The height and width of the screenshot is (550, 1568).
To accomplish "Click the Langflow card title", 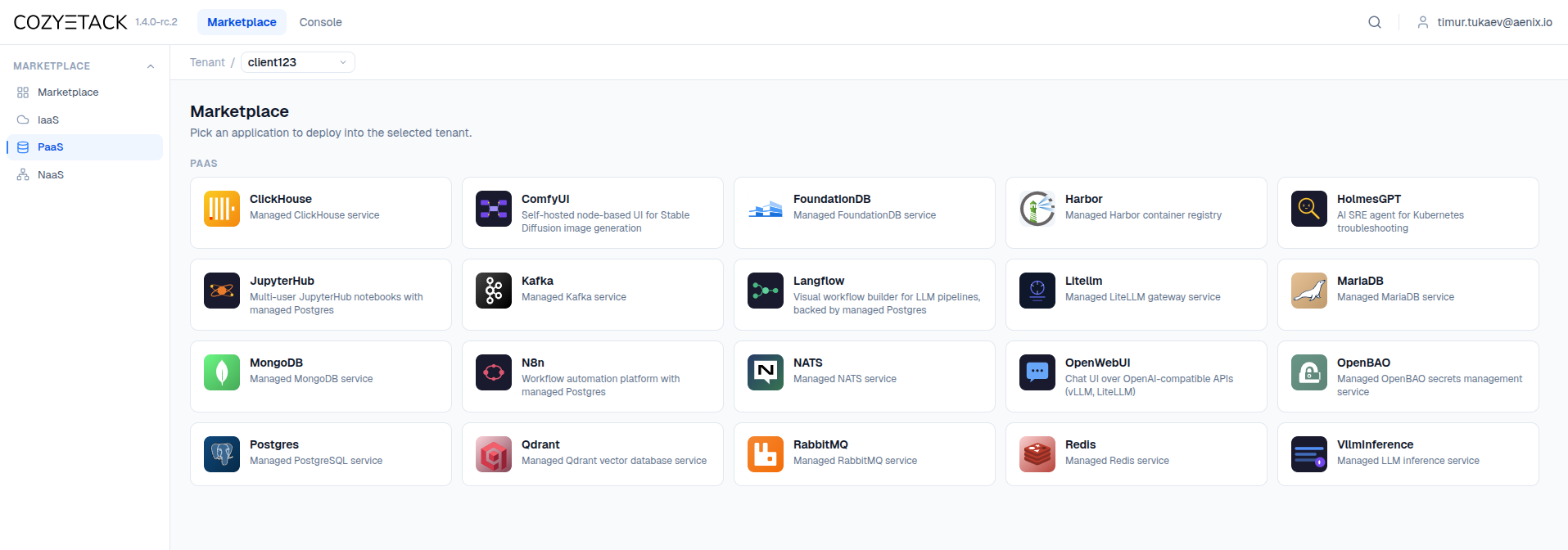I will pyautogui.click(x=819, y=281).
